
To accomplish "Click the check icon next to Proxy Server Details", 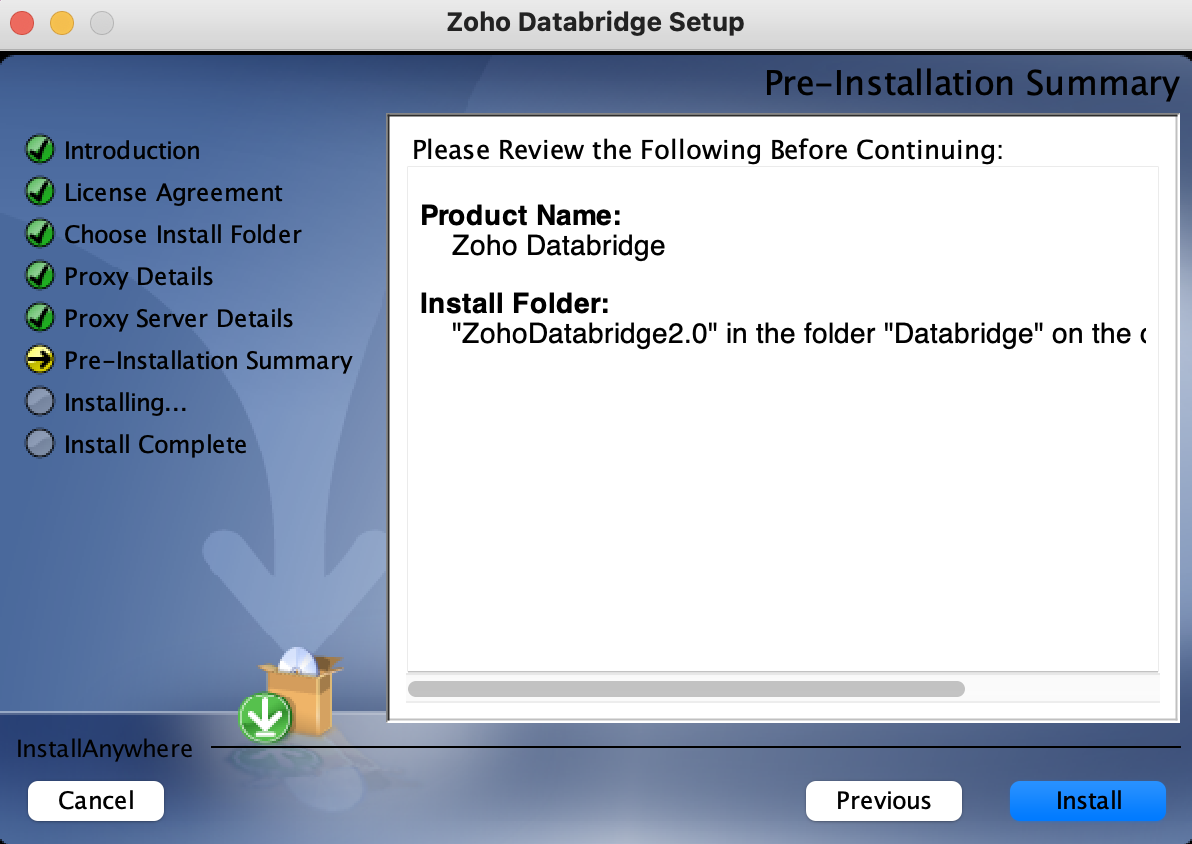I will pos(40,317).
